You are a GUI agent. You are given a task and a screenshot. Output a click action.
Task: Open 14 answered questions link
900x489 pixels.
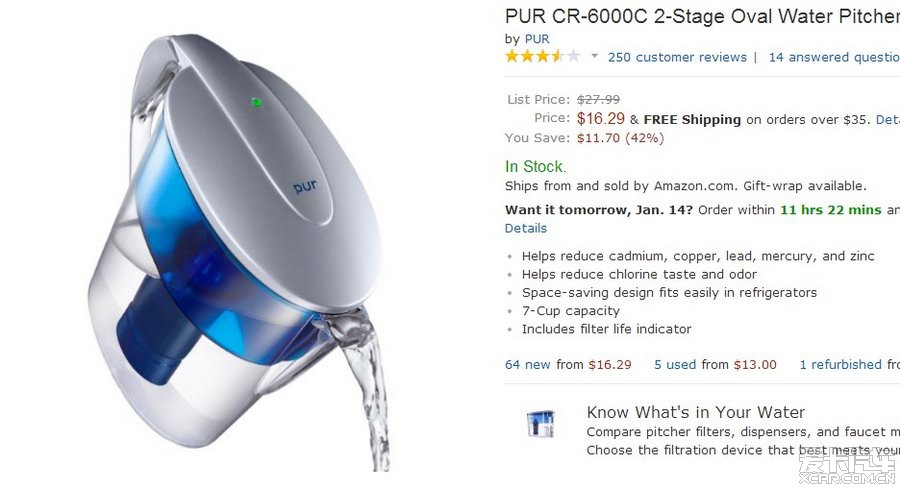(834, 57)
